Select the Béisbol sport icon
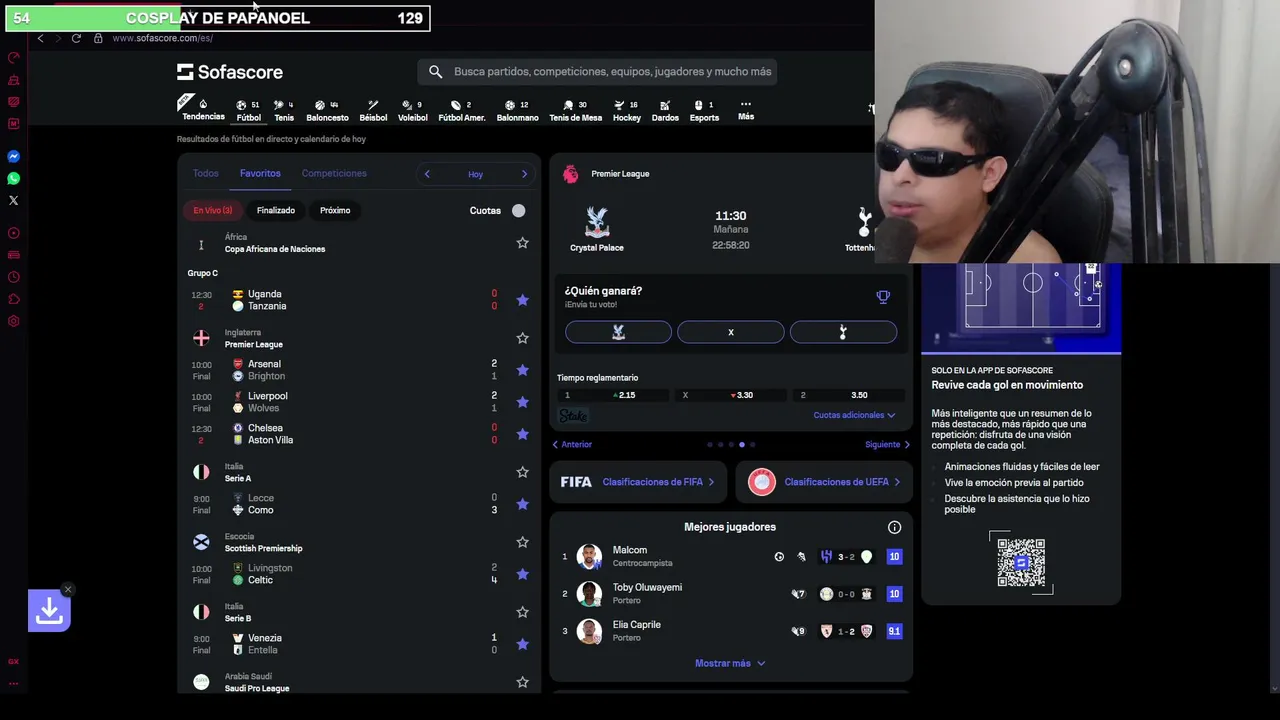This screenshot has width=1280, height=720. pyautogui.click(x=373, y=111)
